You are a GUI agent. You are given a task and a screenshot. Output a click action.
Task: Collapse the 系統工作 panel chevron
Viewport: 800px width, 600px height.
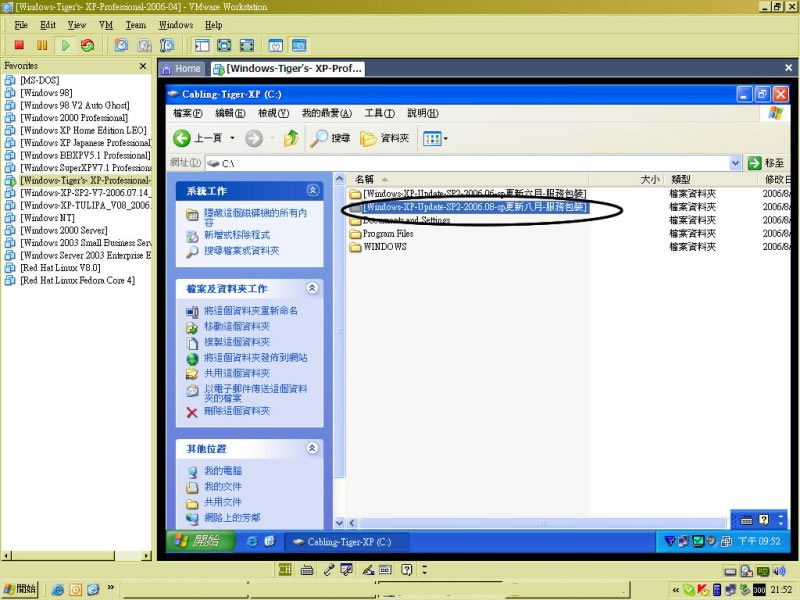pyautogui.click(x=313, y=190)
